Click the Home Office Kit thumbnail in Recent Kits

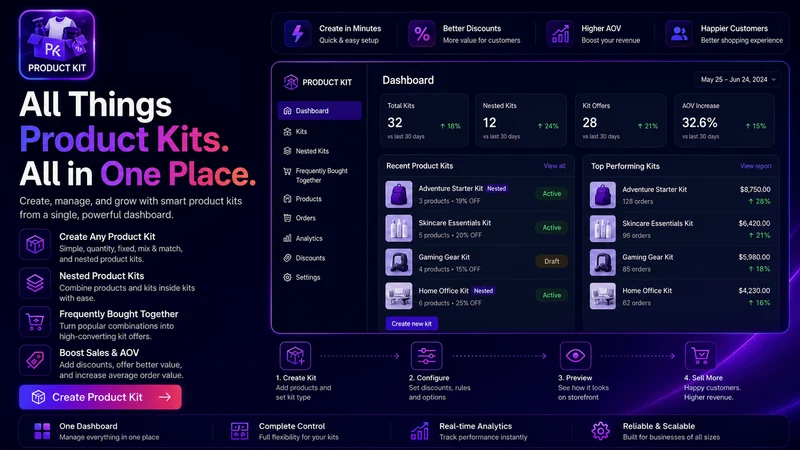click(398, 296)
